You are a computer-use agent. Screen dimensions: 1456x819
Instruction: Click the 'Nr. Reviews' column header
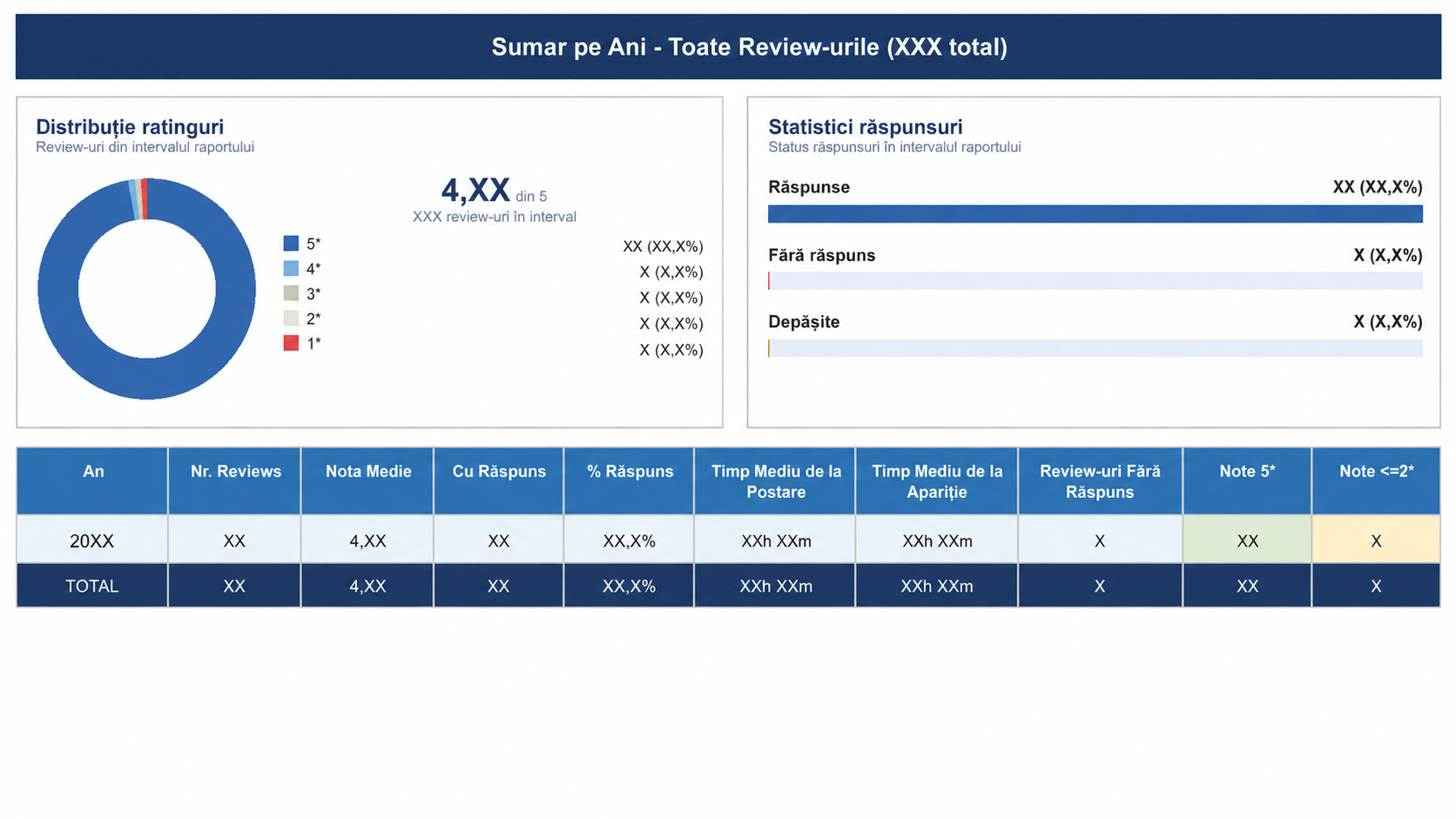pos(235,480)
